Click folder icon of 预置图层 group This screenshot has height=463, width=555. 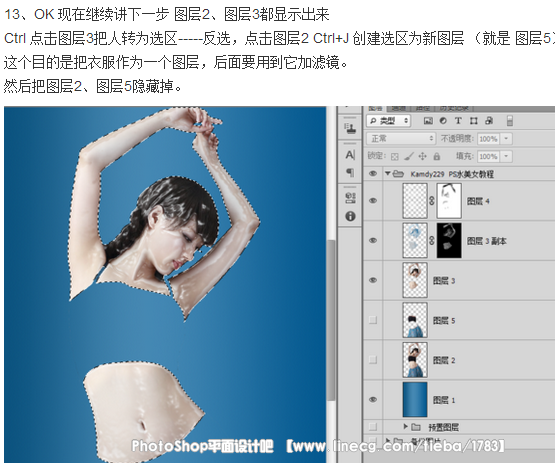(x=416, y=427)
